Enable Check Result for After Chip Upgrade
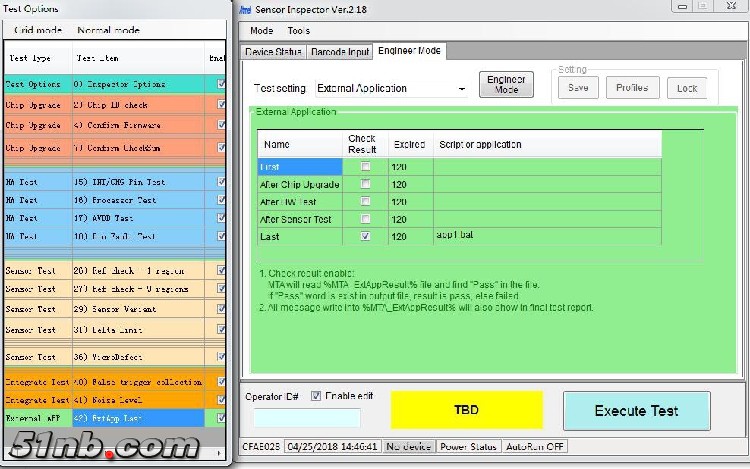750x469 pixels. (366, 184)
